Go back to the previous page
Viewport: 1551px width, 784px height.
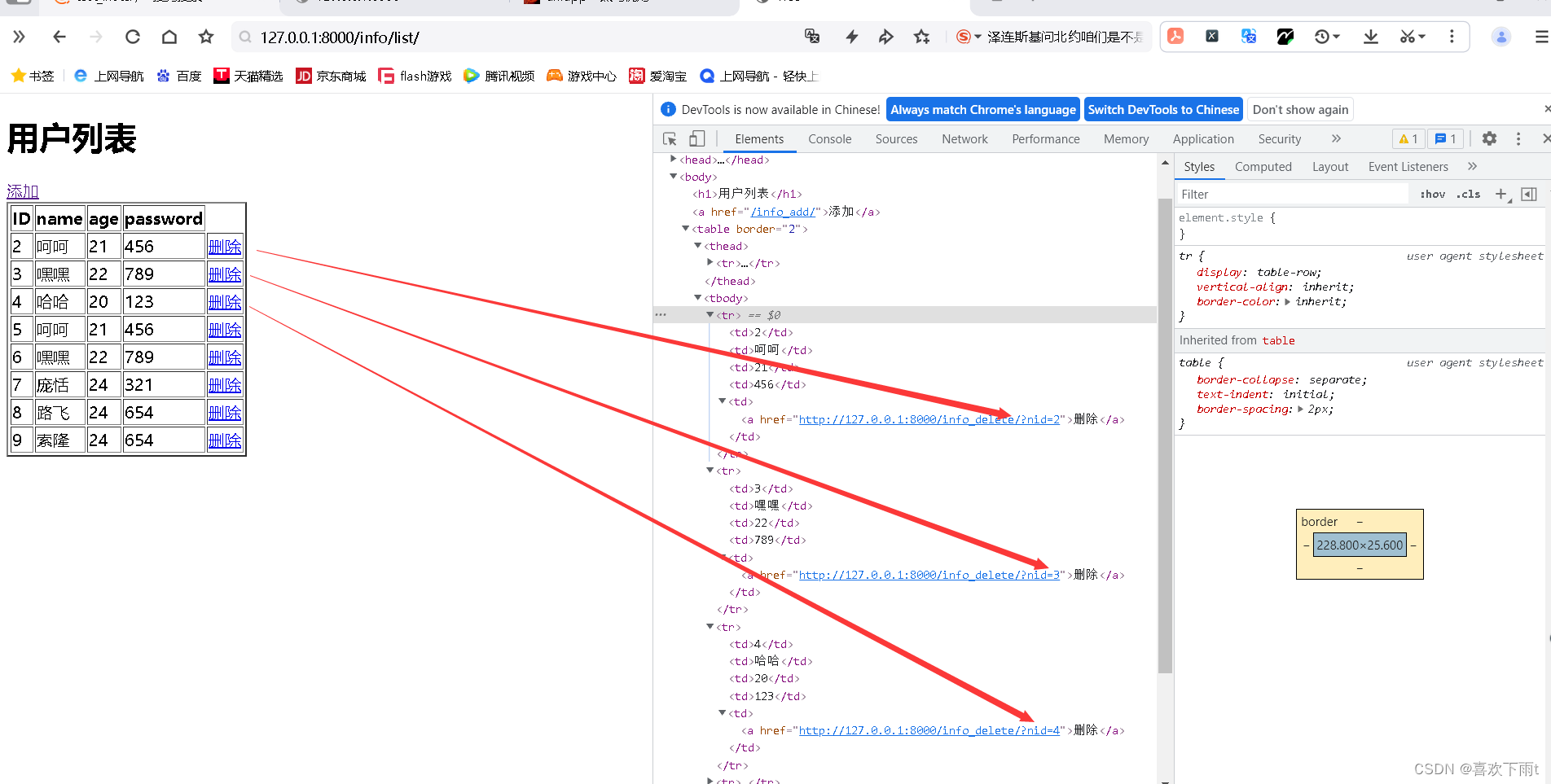point(59,37)
